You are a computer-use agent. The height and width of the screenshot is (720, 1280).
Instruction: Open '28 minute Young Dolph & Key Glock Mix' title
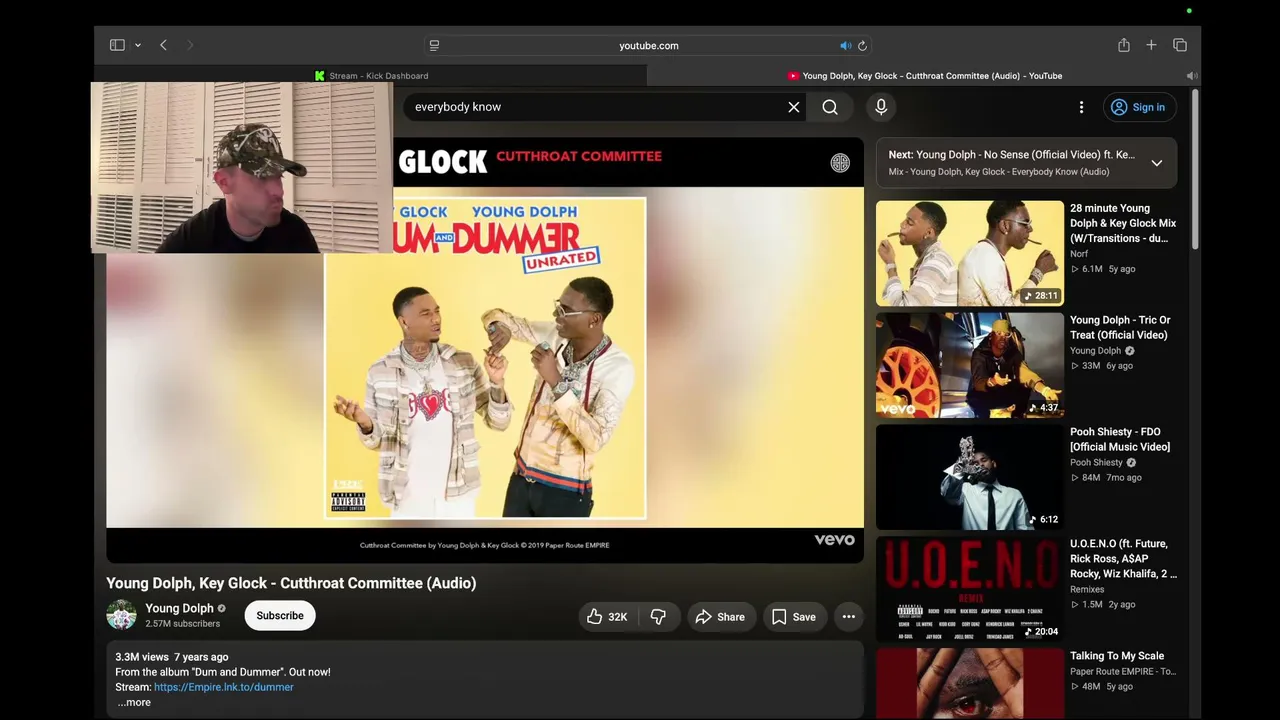pos(1123,223)
